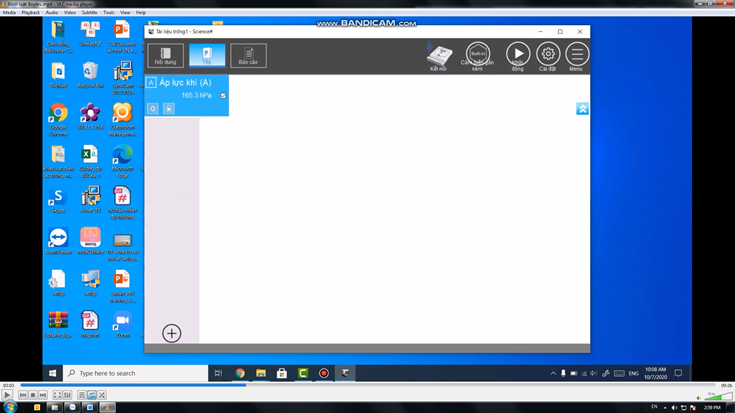Toggle VLC loop mode

tap(92, 395)
